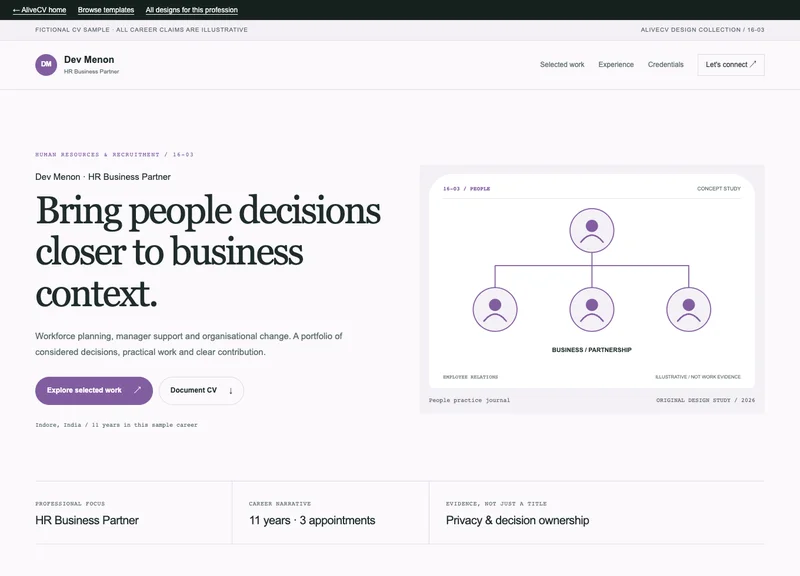Image resolution: width=800 pixels, height=576 pixels.
Task: Click '11 years · 3 appointments' stat
Action: click(312, 520)
